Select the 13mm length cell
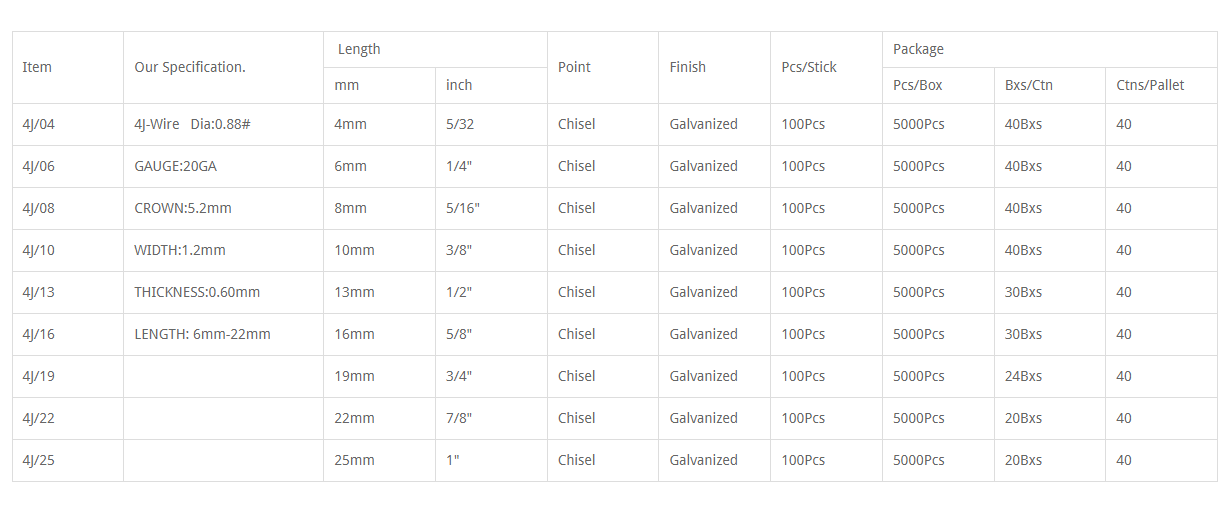This screenshot has width=1228, height=509. click(379, 292)
